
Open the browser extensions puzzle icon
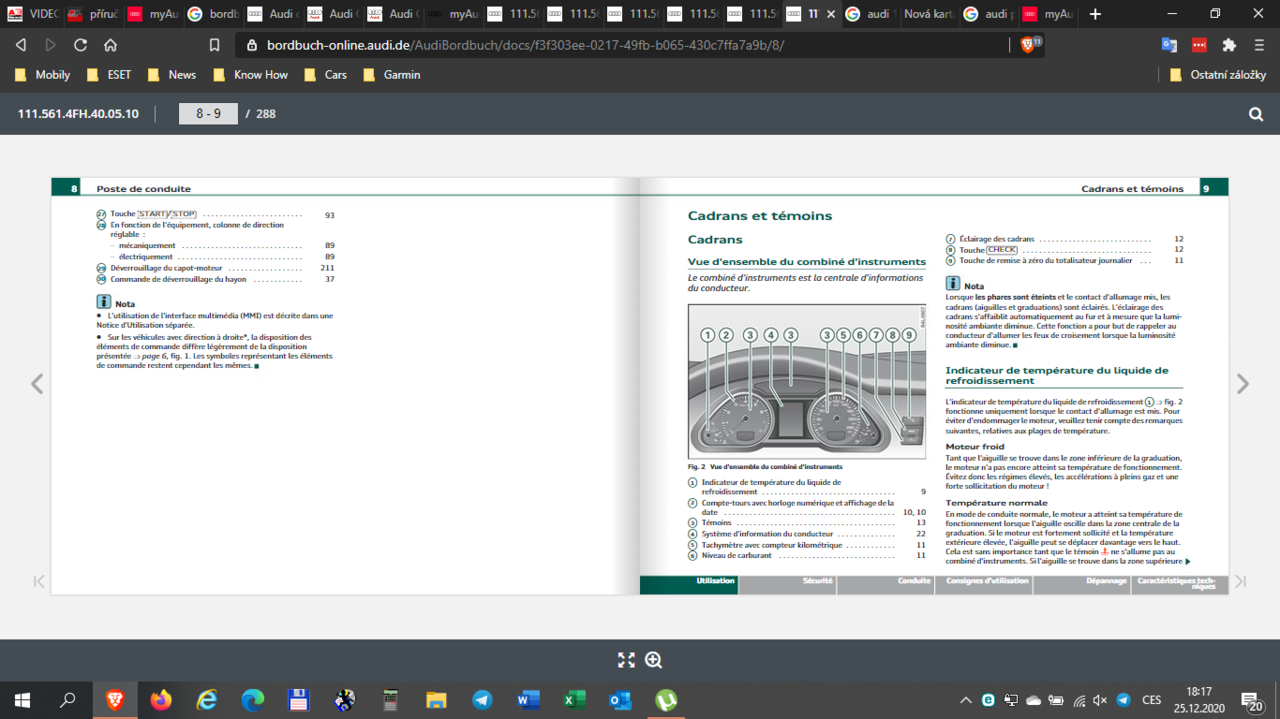coord(1229,45)
